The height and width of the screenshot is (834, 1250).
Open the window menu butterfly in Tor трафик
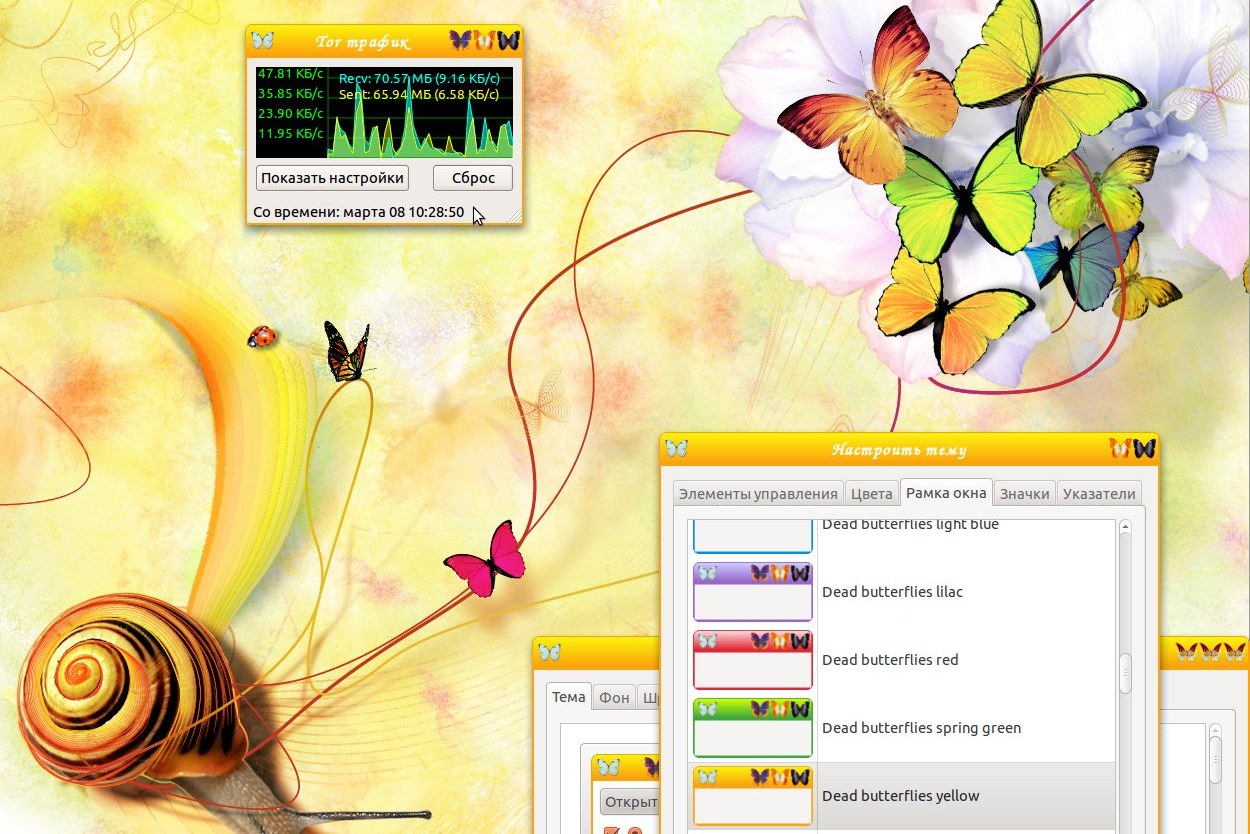tap(263, 40)
